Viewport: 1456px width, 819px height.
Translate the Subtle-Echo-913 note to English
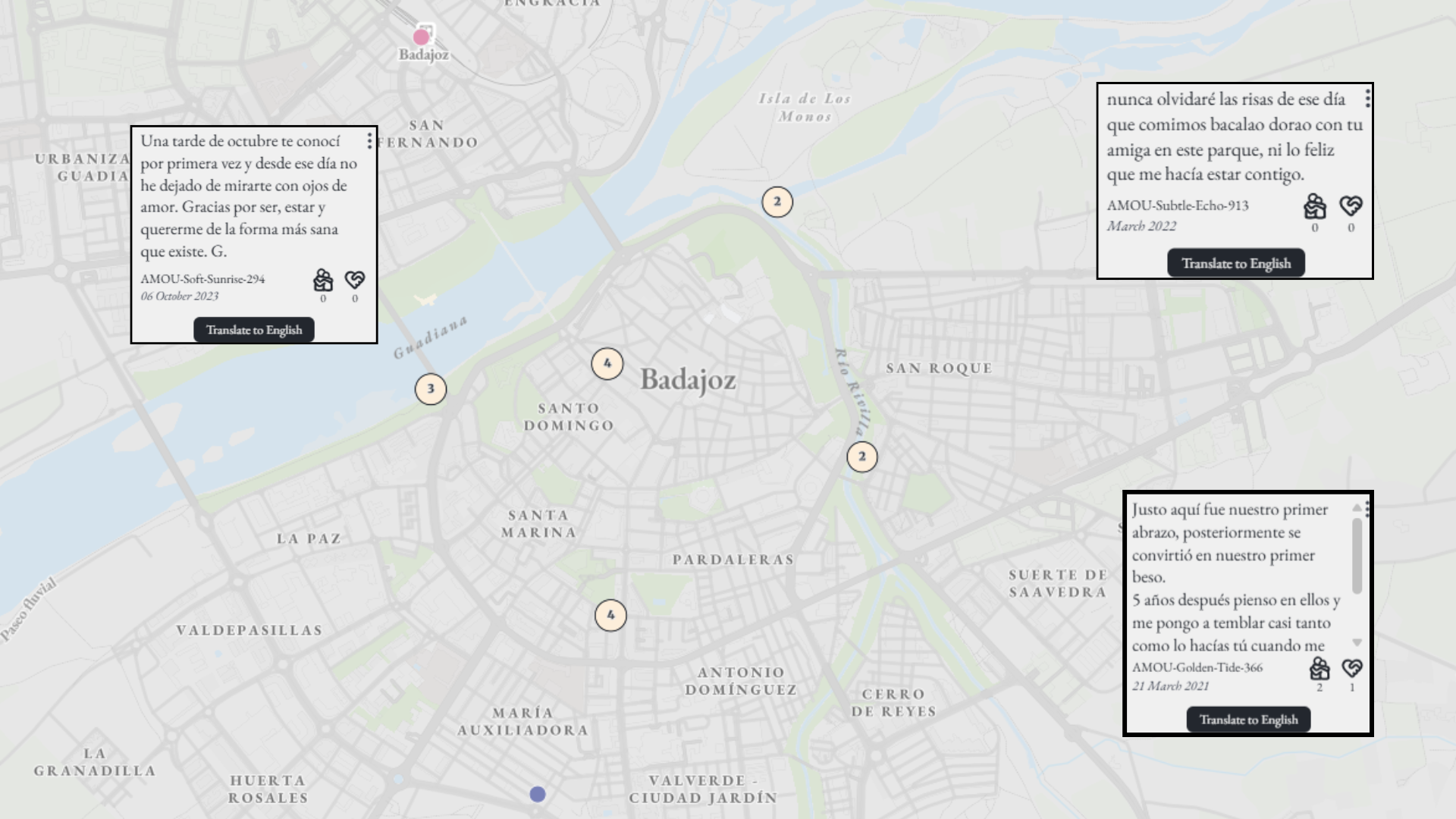(x=1236, y=263)
